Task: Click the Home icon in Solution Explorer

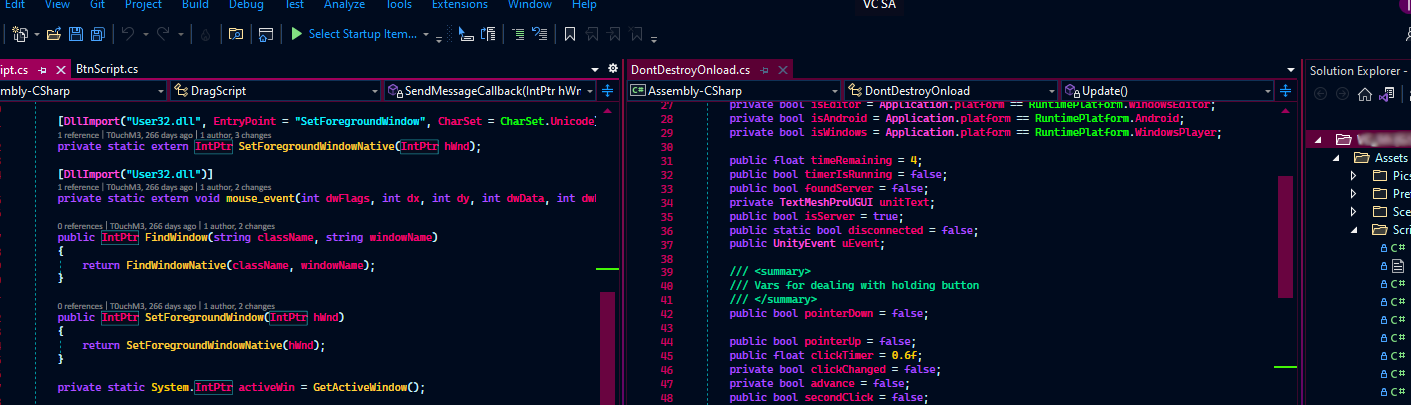Action: coord(1364,95)
